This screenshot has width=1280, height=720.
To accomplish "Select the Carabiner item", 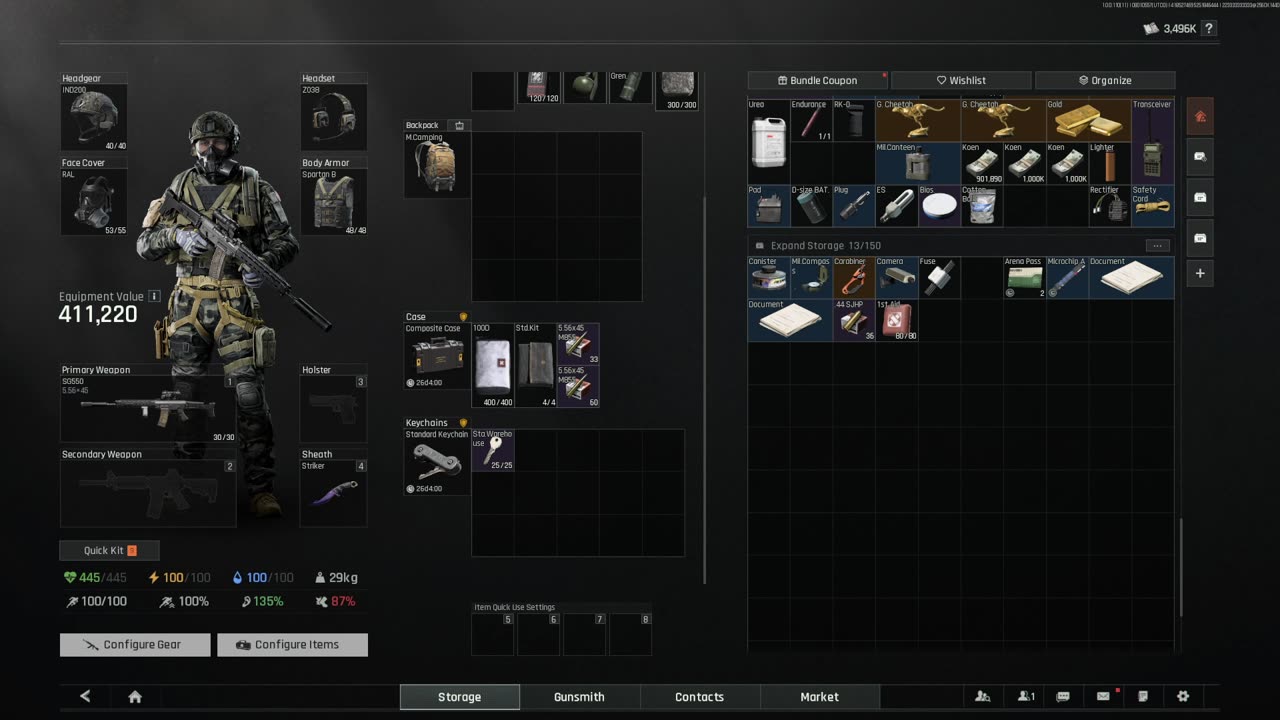I will (x=853, y=277).
